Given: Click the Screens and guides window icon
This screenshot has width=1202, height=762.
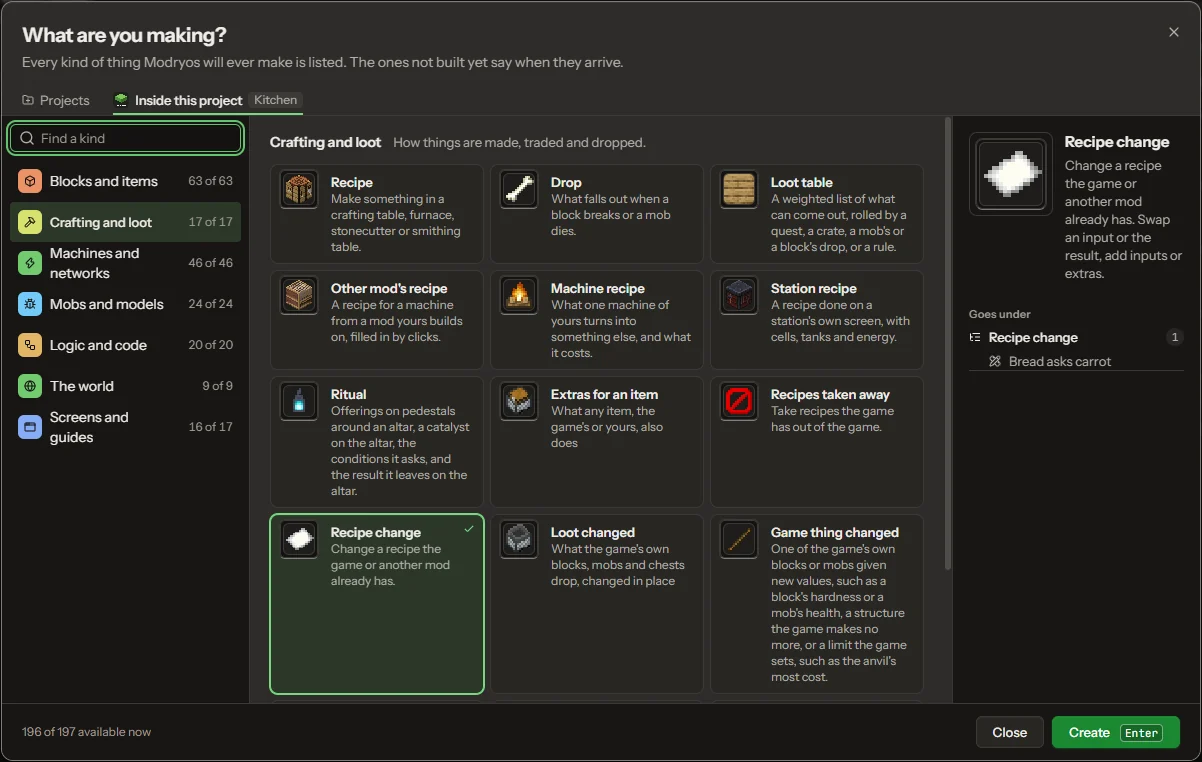Looking at the screenshot, I should [x=30, y=427].
